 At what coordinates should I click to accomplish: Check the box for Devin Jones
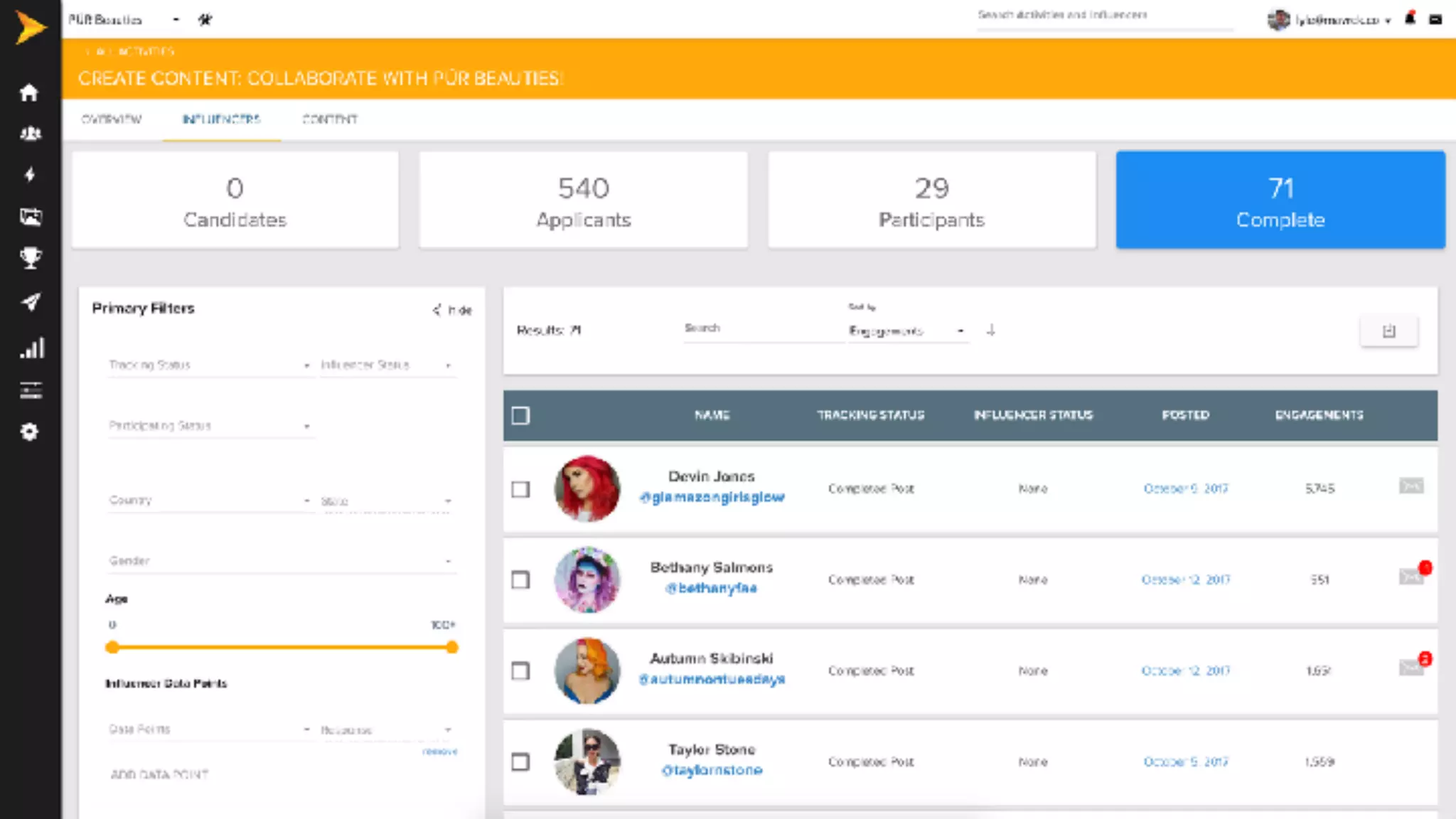click(520, 489)
